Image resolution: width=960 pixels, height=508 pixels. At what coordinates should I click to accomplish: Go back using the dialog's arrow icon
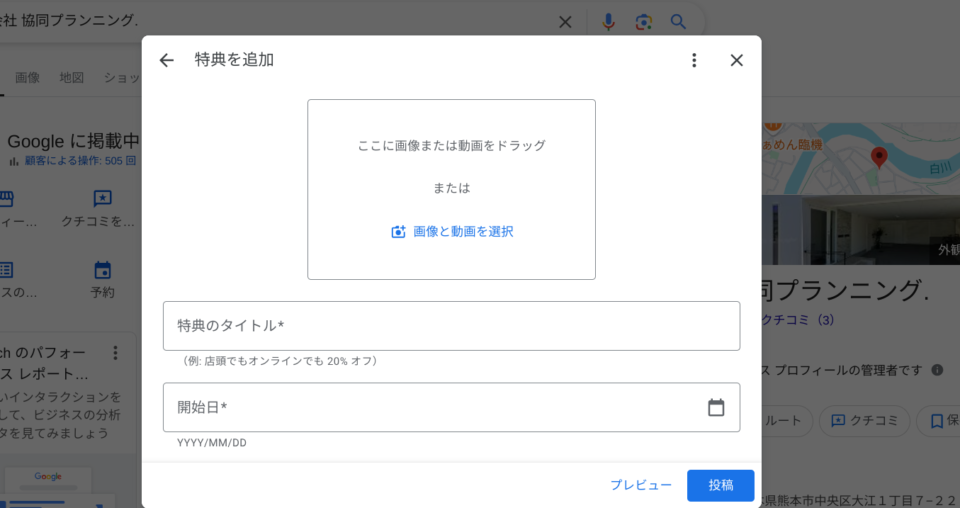(x=167, y=60)
